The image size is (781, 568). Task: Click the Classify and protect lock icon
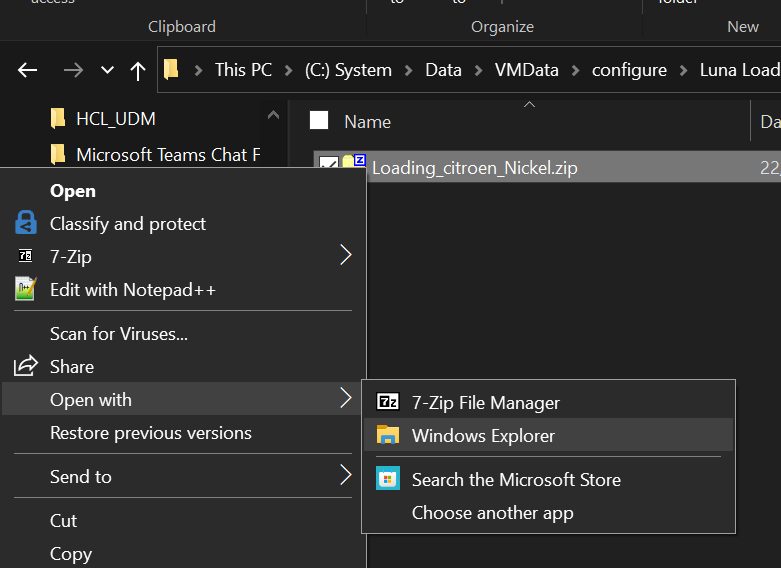(26, 222)
